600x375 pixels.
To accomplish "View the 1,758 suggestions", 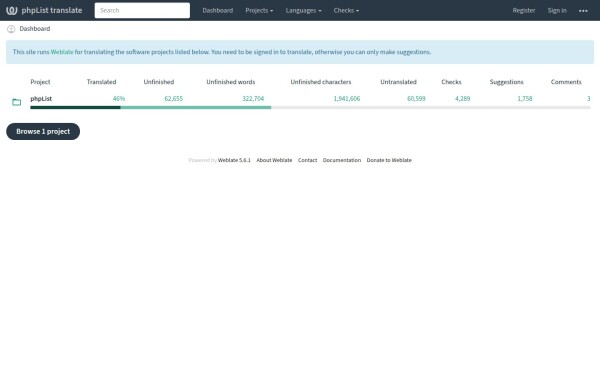I will pos(525,99).
